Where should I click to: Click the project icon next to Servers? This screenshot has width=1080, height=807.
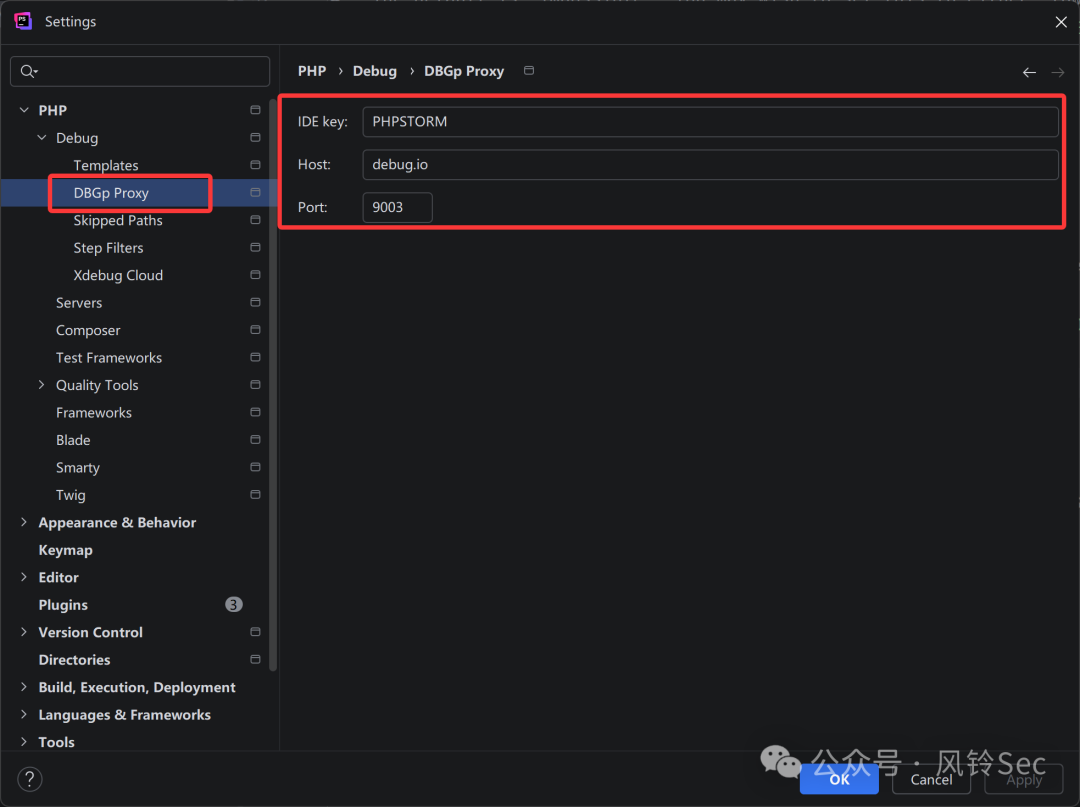(256, 302)
